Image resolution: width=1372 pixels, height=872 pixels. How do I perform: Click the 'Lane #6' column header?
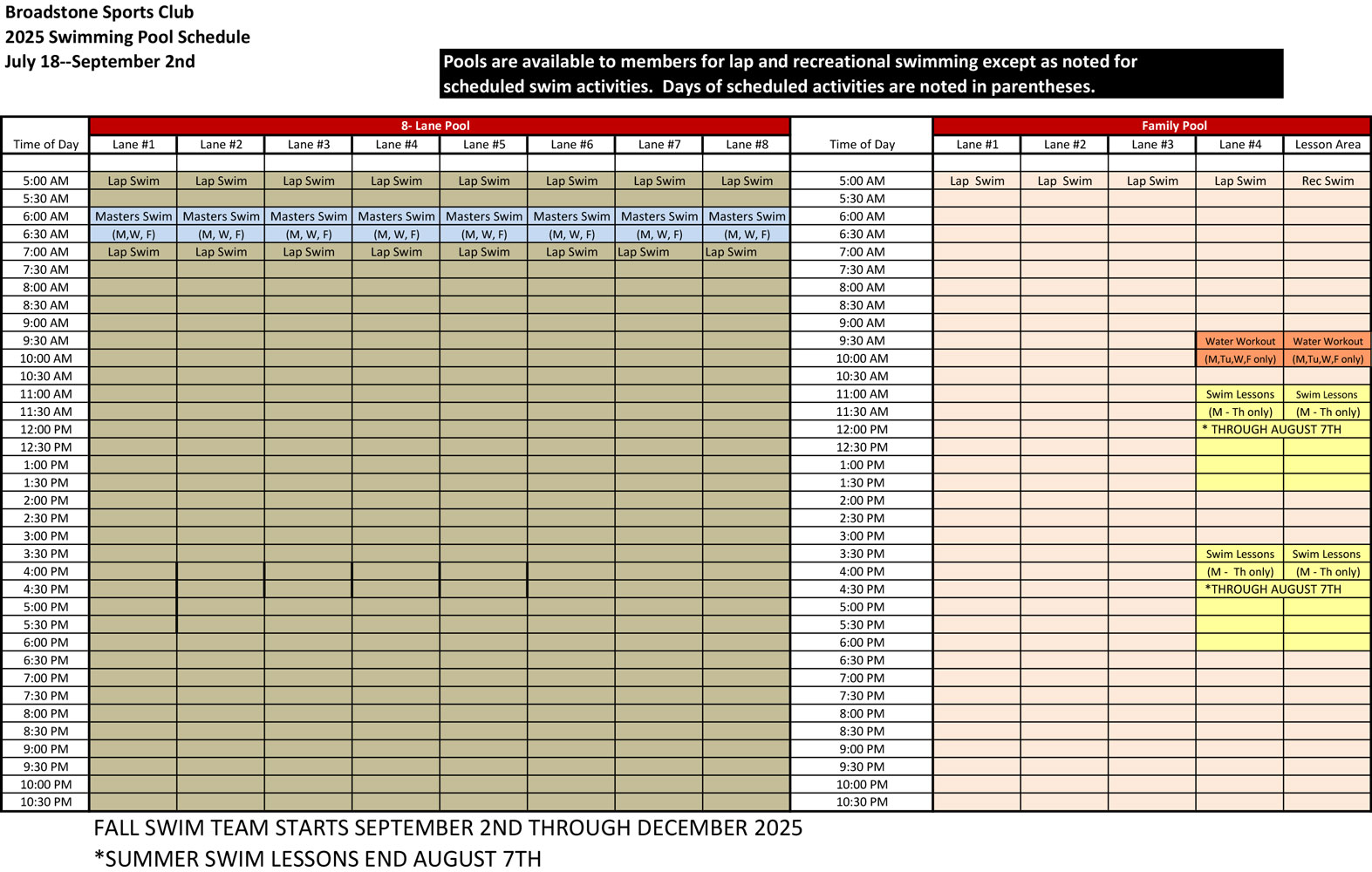tap(571, 145)
